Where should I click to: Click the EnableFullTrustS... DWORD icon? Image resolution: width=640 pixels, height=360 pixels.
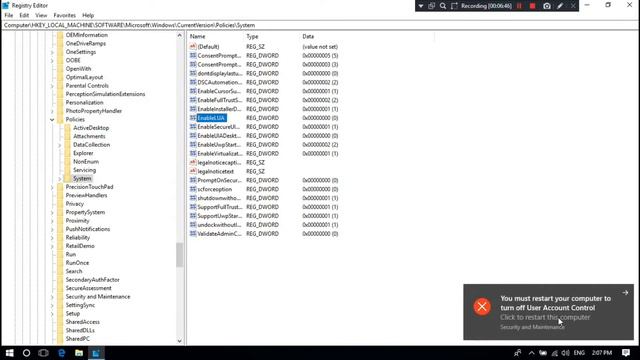click(x=193, y=100)
